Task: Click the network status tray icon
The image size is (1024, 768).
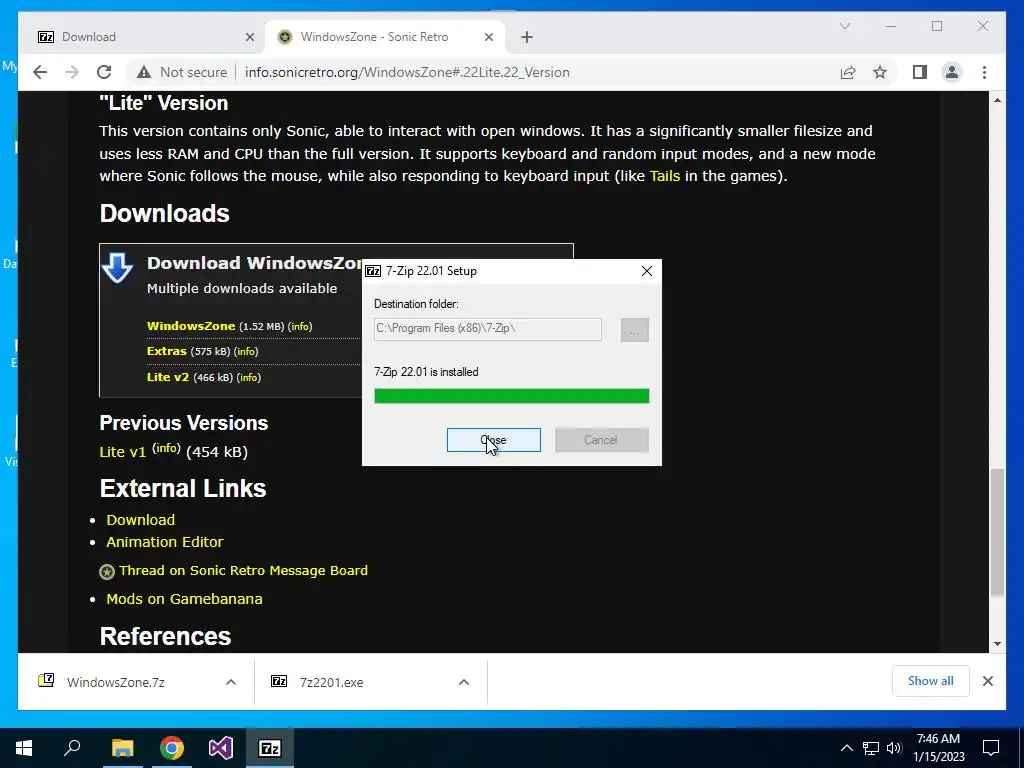Action: 871,748
